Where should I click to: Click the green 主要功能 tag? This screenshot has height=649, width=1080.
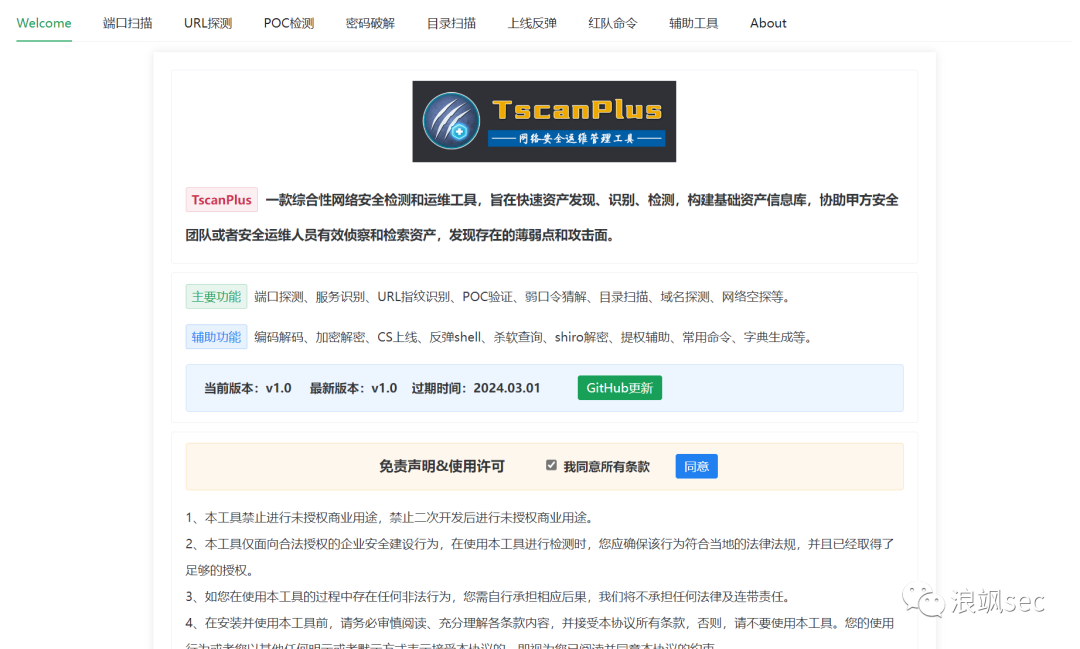coord(216,296)
